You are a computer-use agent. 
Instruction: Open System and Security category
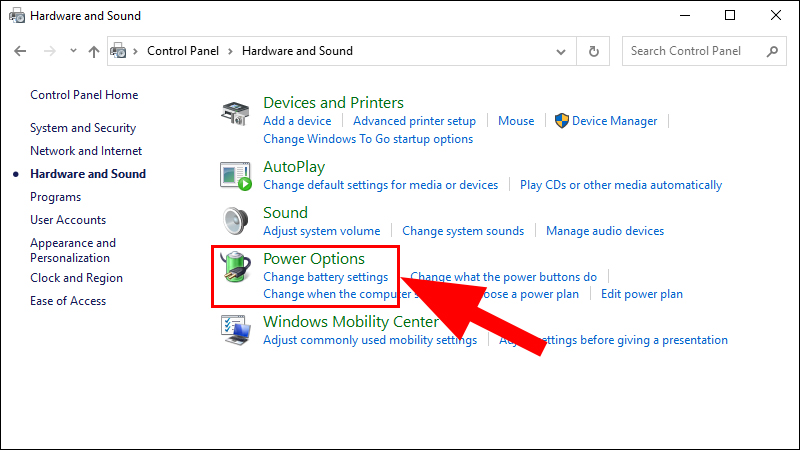[x=83, y=128]
